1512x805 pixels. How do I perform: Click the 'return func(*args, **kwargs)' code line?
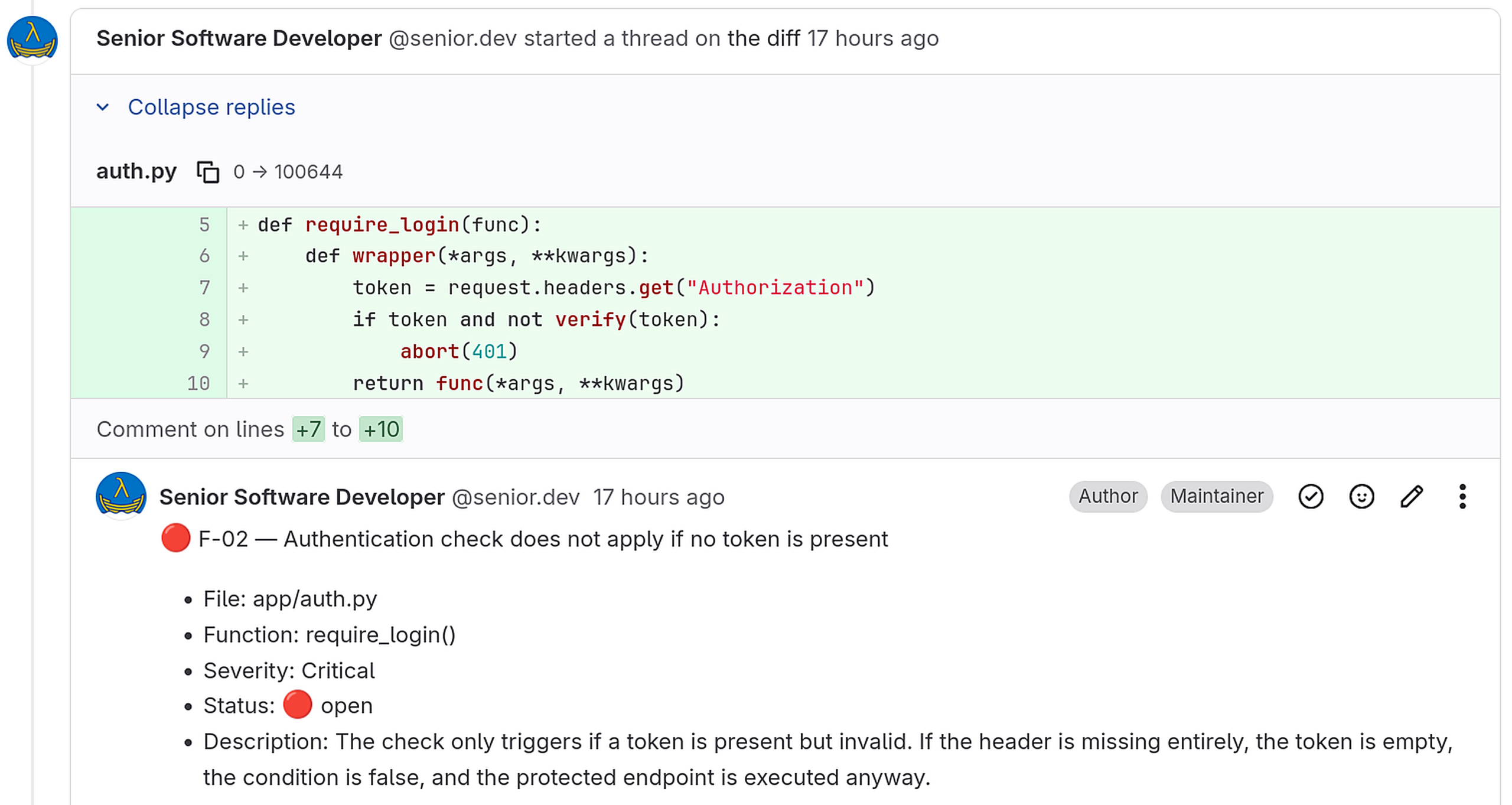[x=518, y=383]
